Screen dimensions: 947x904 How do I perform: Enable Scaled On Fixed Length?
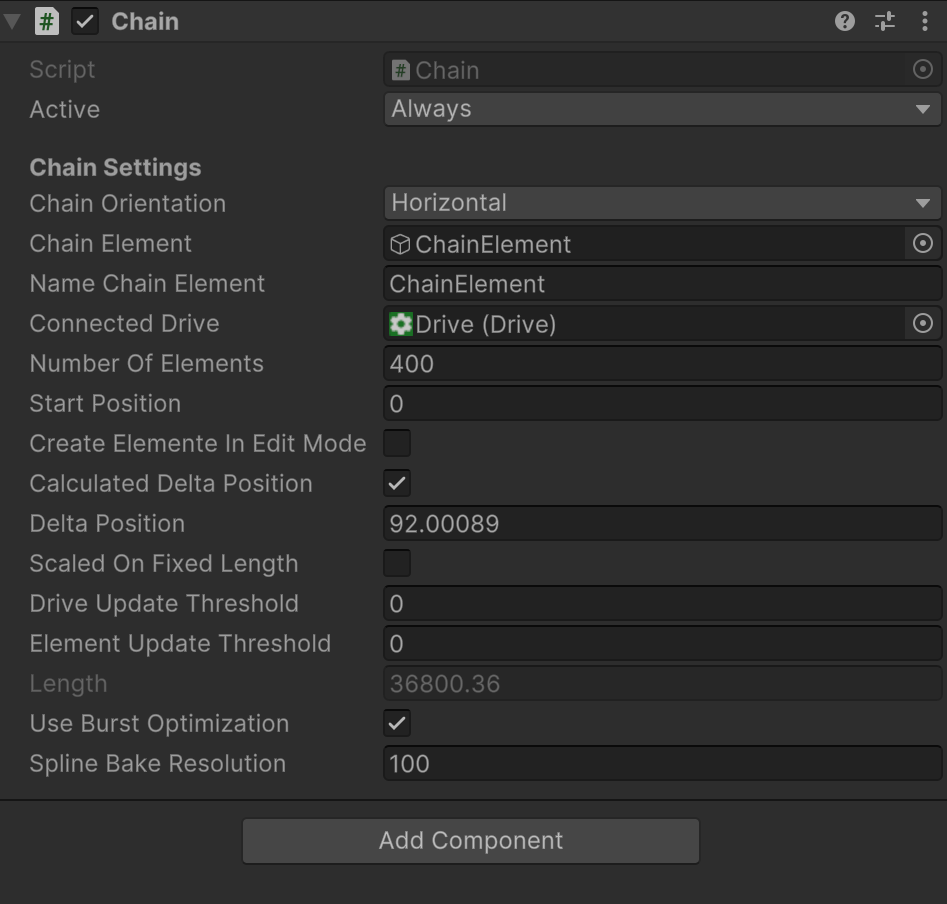tap(397, 563)
